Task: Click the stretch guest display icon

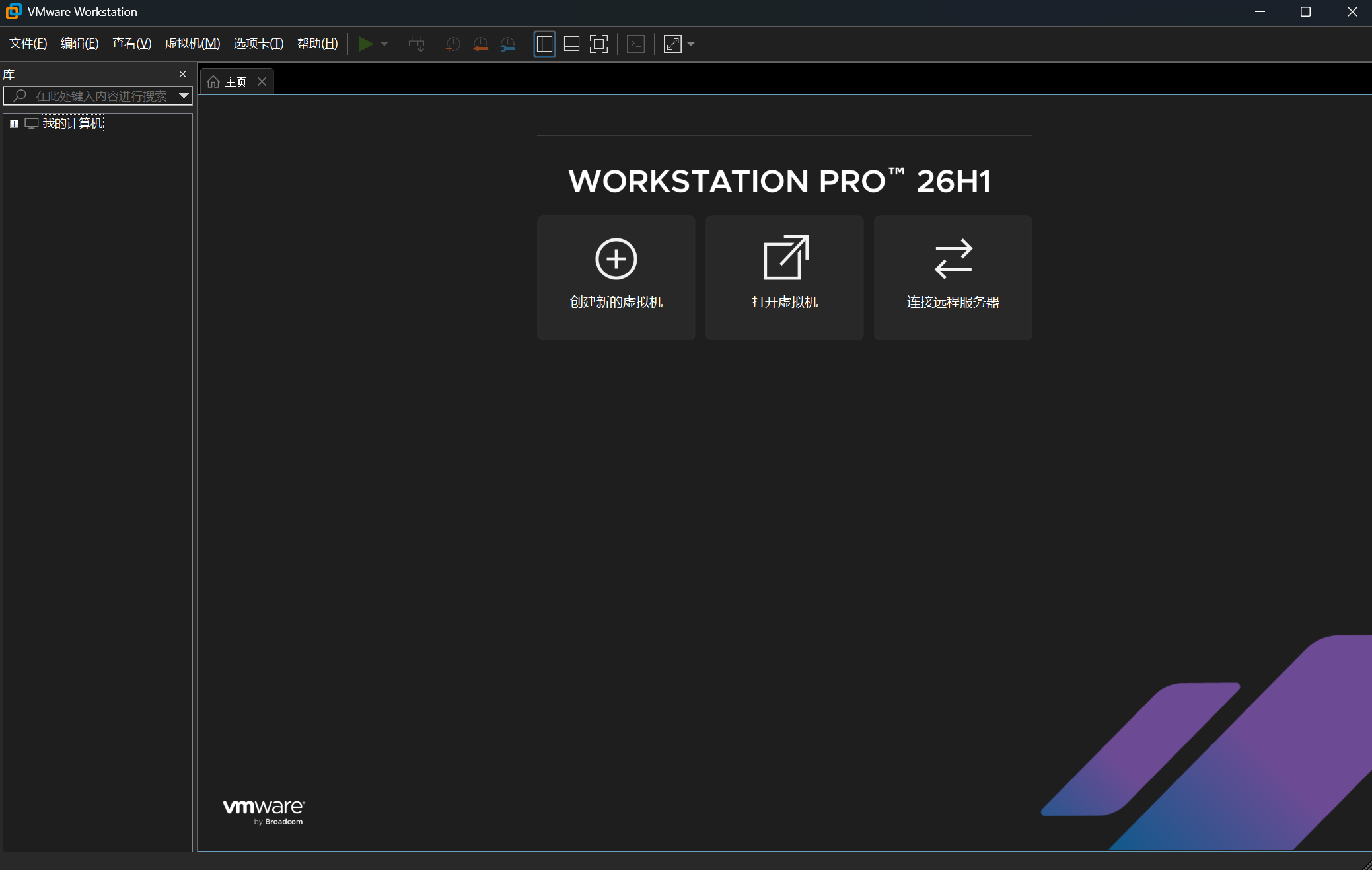Action: click(672, 44)
